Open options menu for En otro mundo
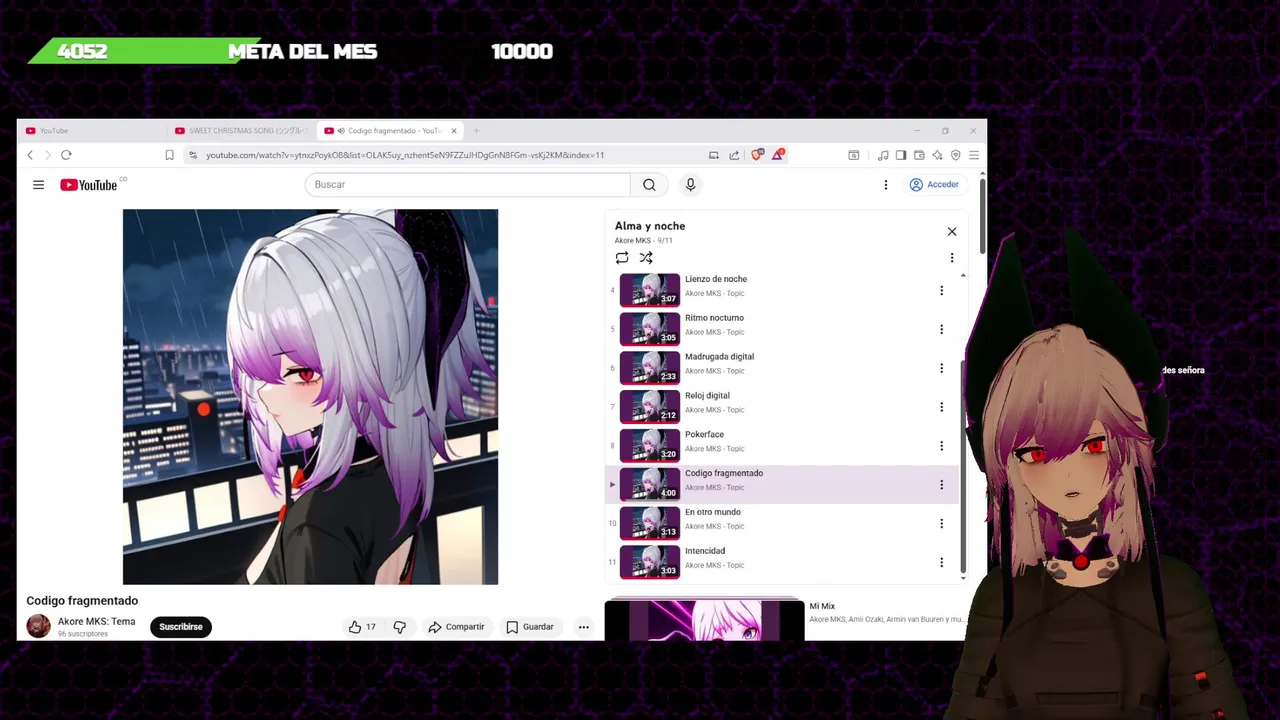Image resolution: width=1280 pixels, height=720 pixels. [941, 523]
